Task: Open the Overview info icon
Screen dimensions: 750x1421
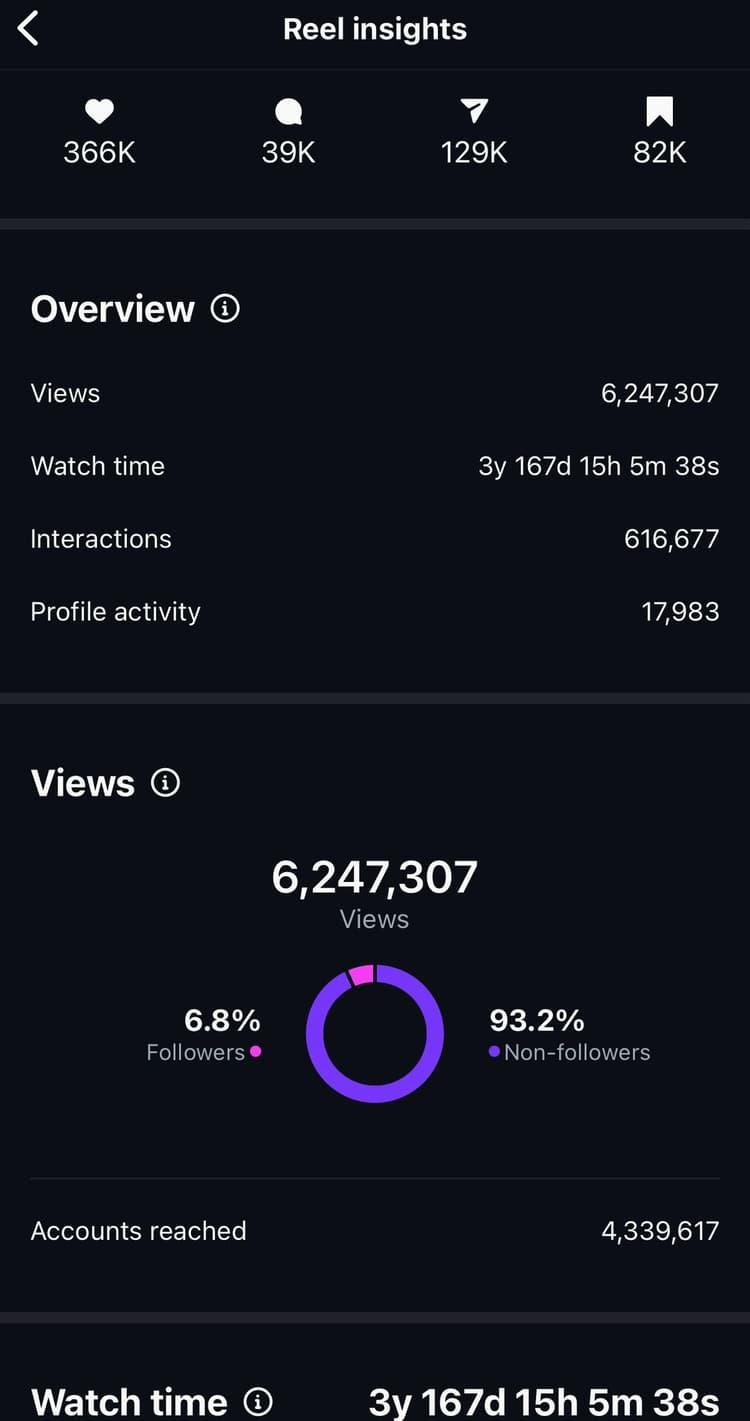Action: (225, 309)
